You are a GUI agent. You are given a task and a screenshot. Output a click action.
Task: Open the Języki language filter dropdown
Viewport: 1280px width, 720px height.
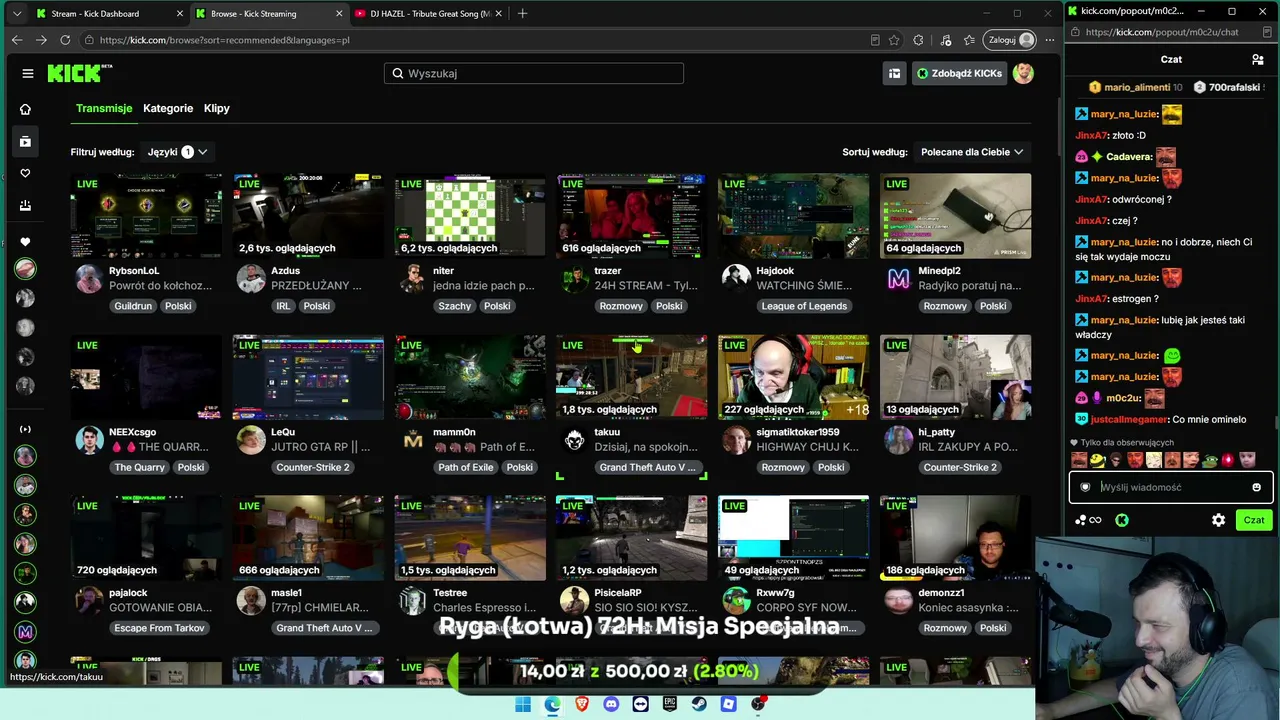coord(177,152)
